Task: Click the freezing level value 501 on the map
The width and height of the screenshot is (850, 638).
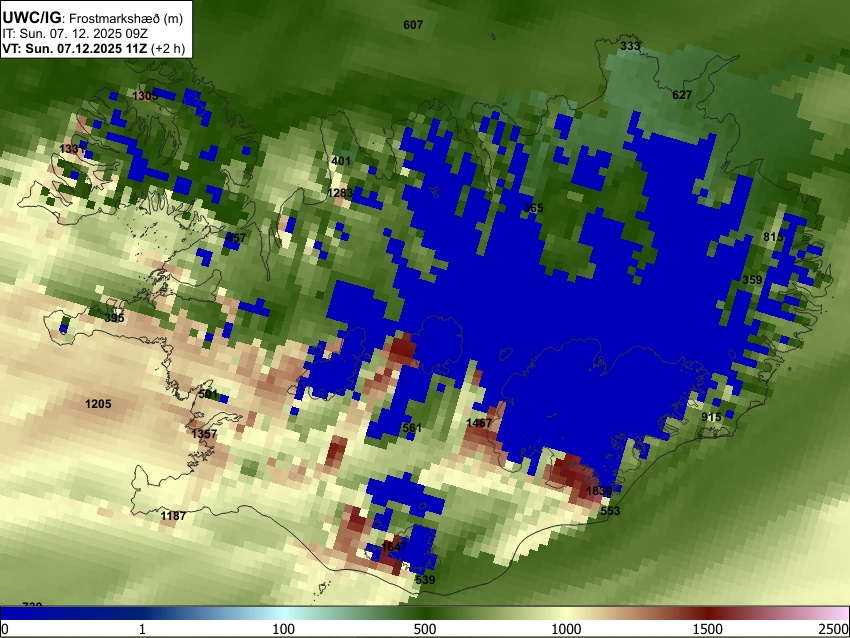Action: click(x=208, y=394)
